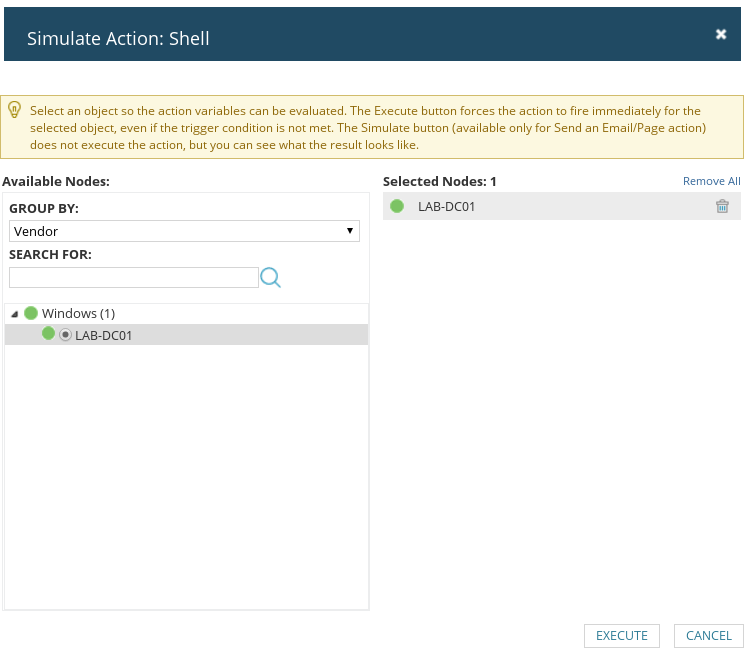Click green status dot in Selected Nodes list
Screen dimensions: 750x654
click(397, 206)
